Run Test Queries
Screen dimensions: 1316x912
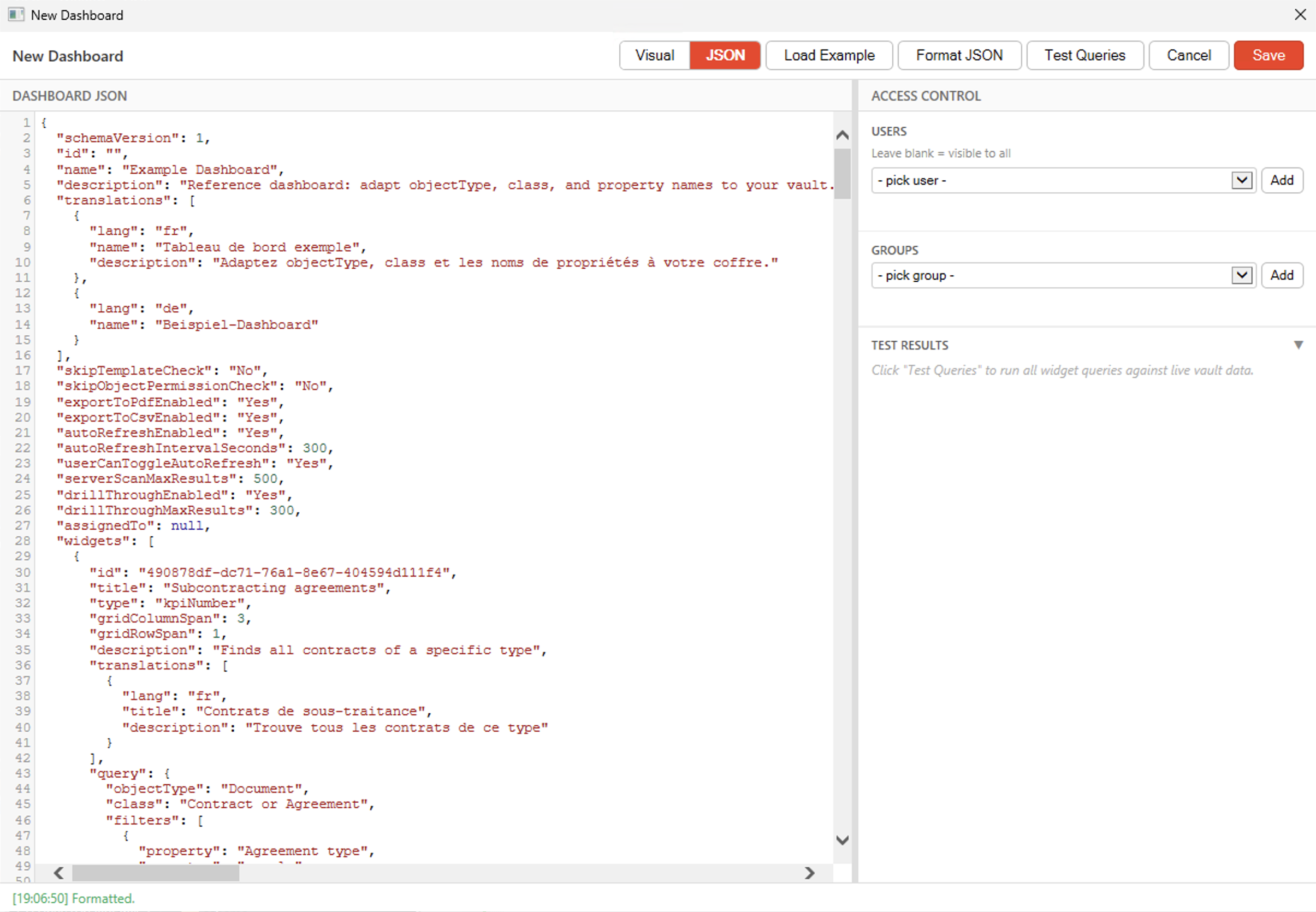coord(1084,55)
